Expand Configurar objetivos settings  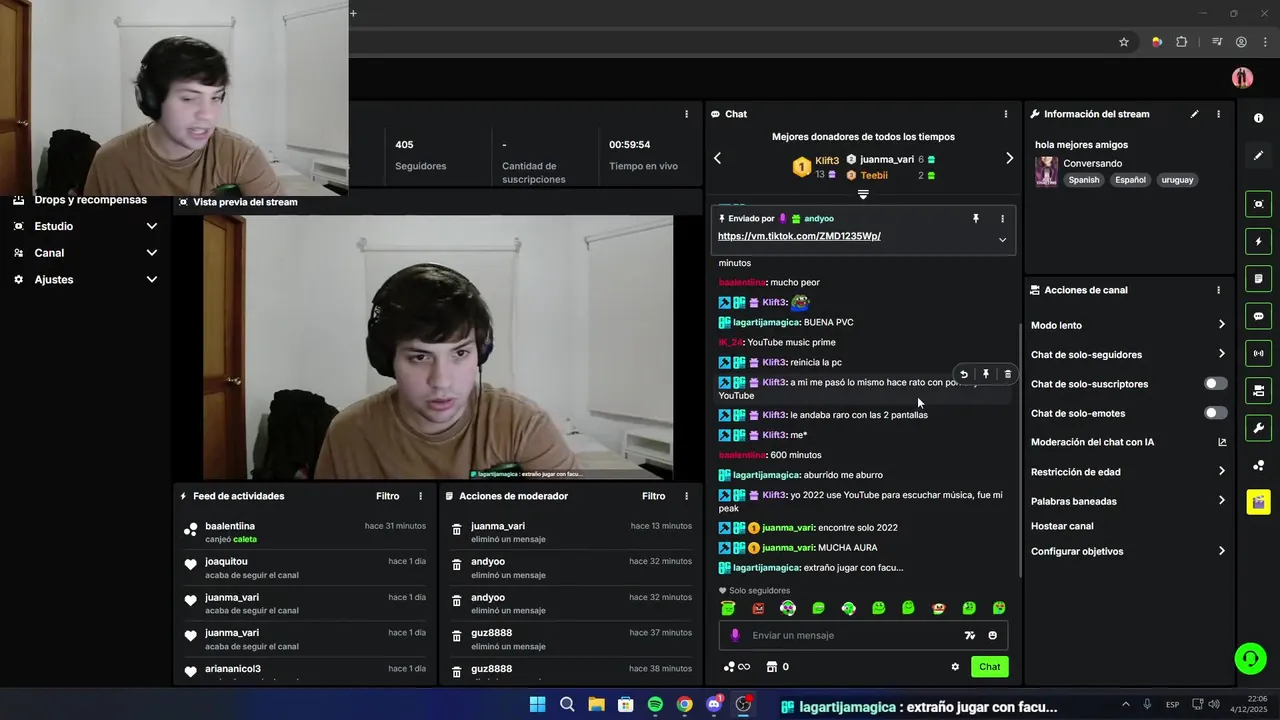coord(1221,551)
